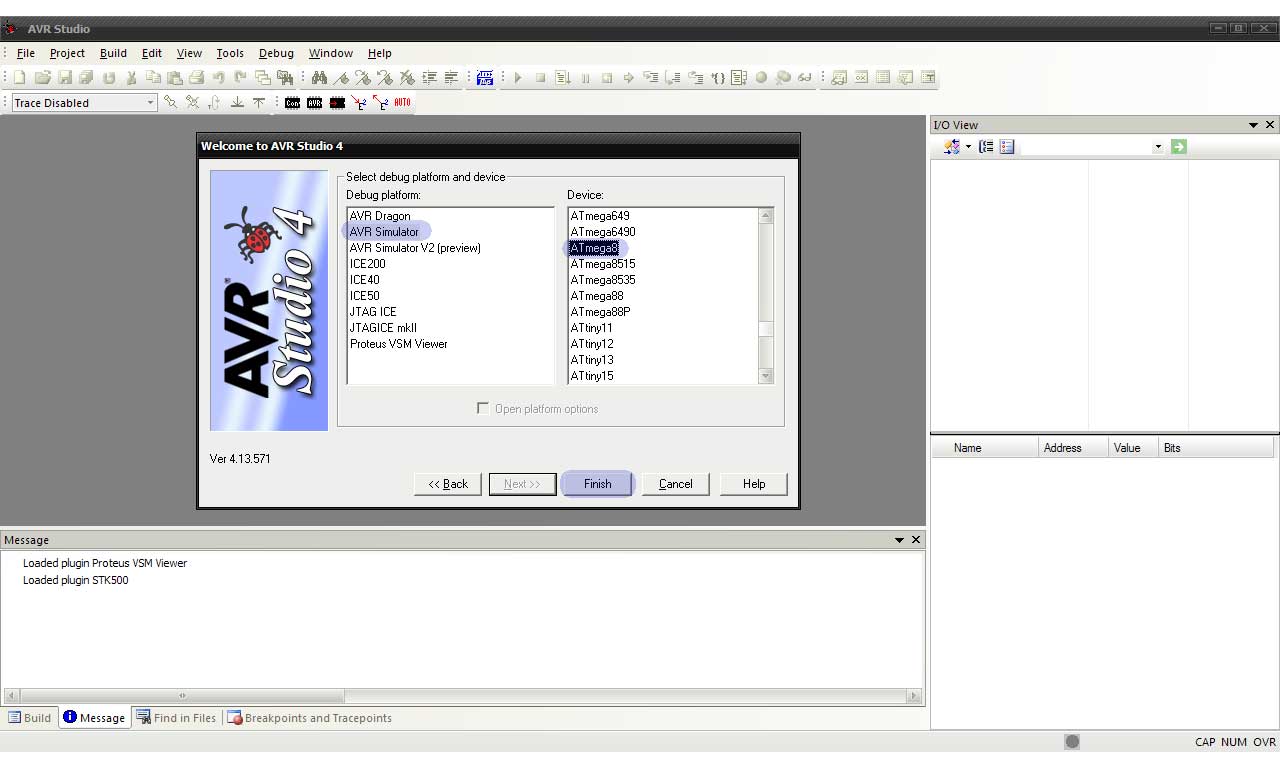Viewport: 1280px width, 768px height.
Task: Click the AVR programmer chip icon
Action: [x=314, y=103]
